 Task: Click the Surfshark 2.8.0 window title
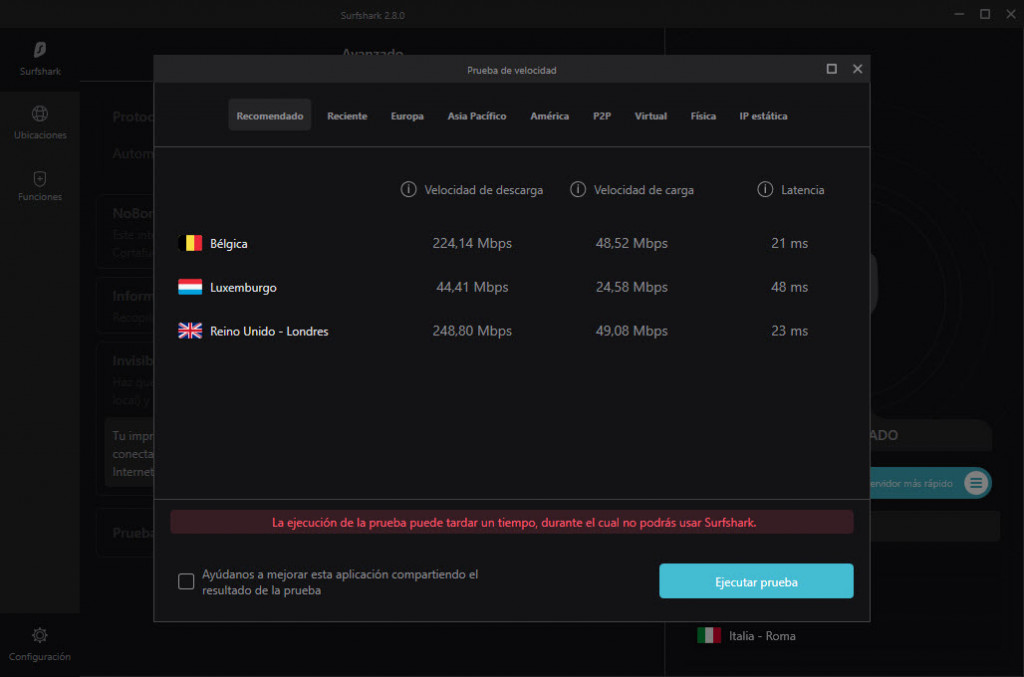pos(372,15)
